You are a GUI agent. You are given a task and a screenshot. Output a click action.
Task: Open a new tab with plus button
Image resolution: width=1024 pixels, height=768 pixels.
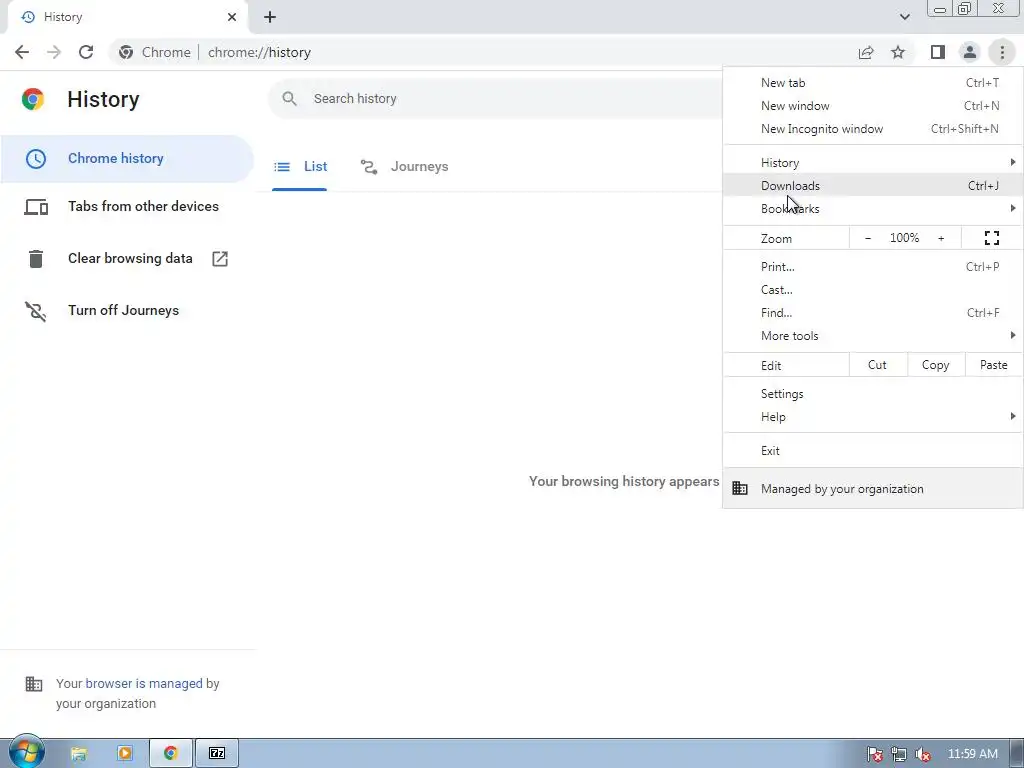coord(270,17)
